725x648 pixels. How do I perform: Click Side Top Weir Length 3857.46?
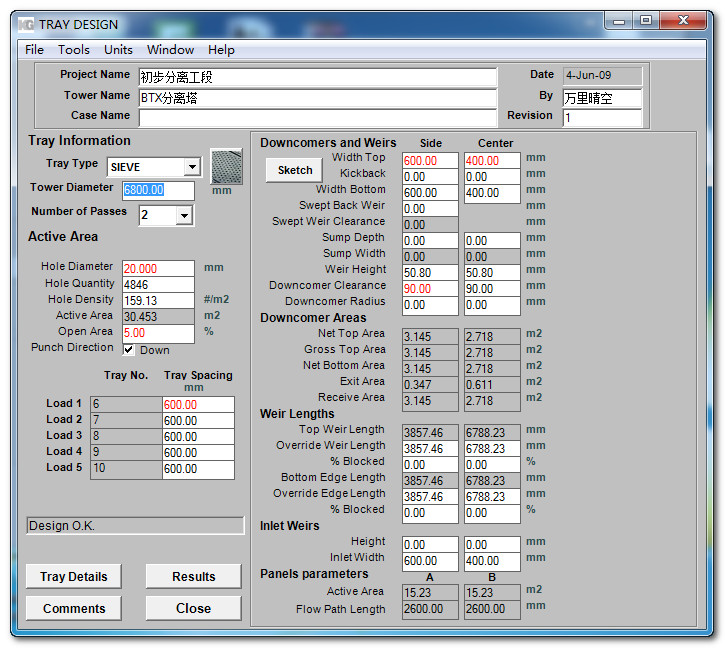(430, 433)
